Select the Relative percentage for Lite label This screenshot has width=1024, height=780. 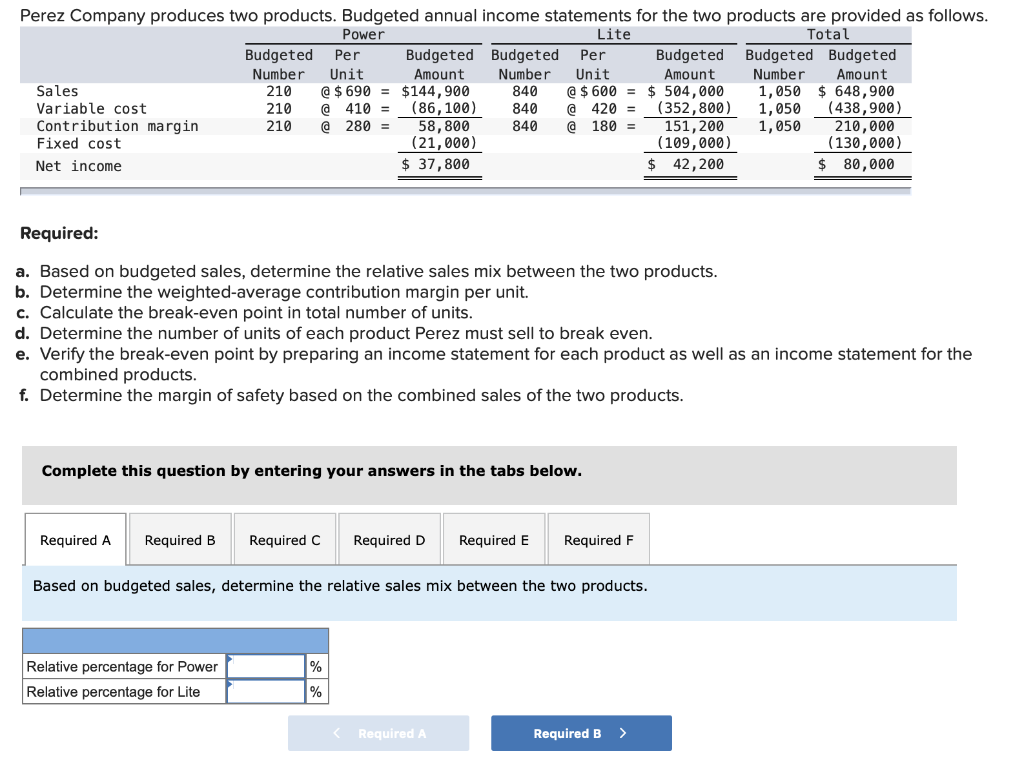tap(115, 691)
